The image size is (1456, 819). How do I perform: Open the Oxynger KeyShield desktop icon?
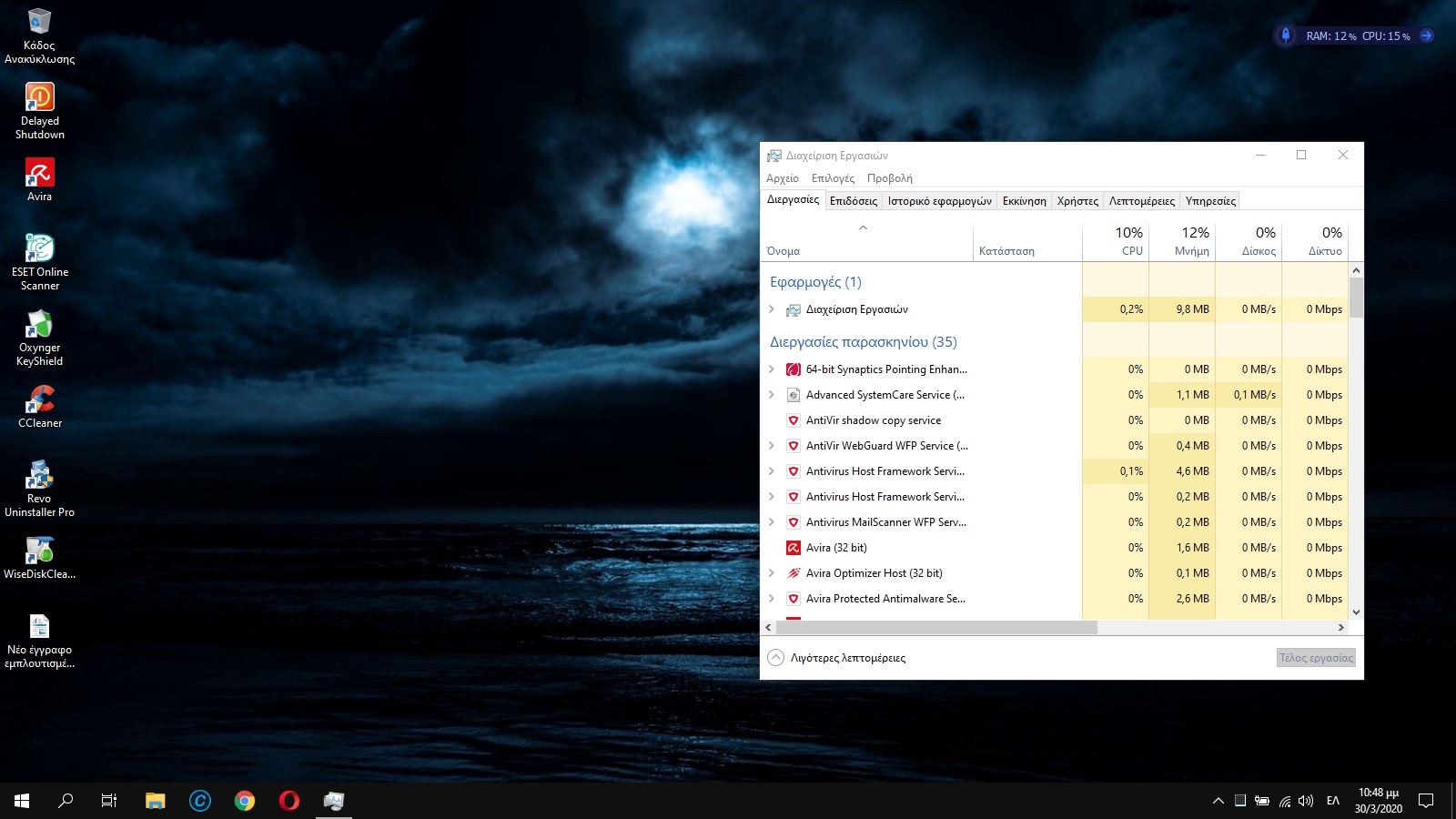pos(39,337)
